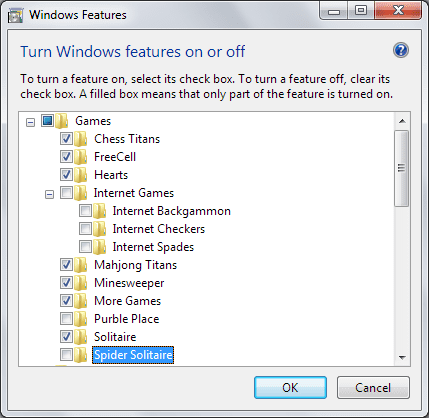Collapse the Games tree node

click(x=30, y=123)
